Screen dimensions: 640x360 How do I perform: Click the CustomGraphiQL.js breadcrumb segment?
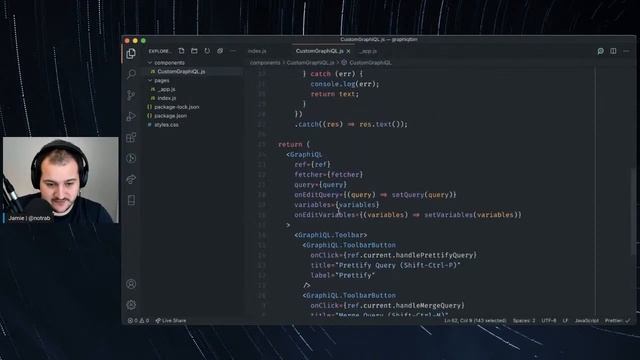click(310, 63)
